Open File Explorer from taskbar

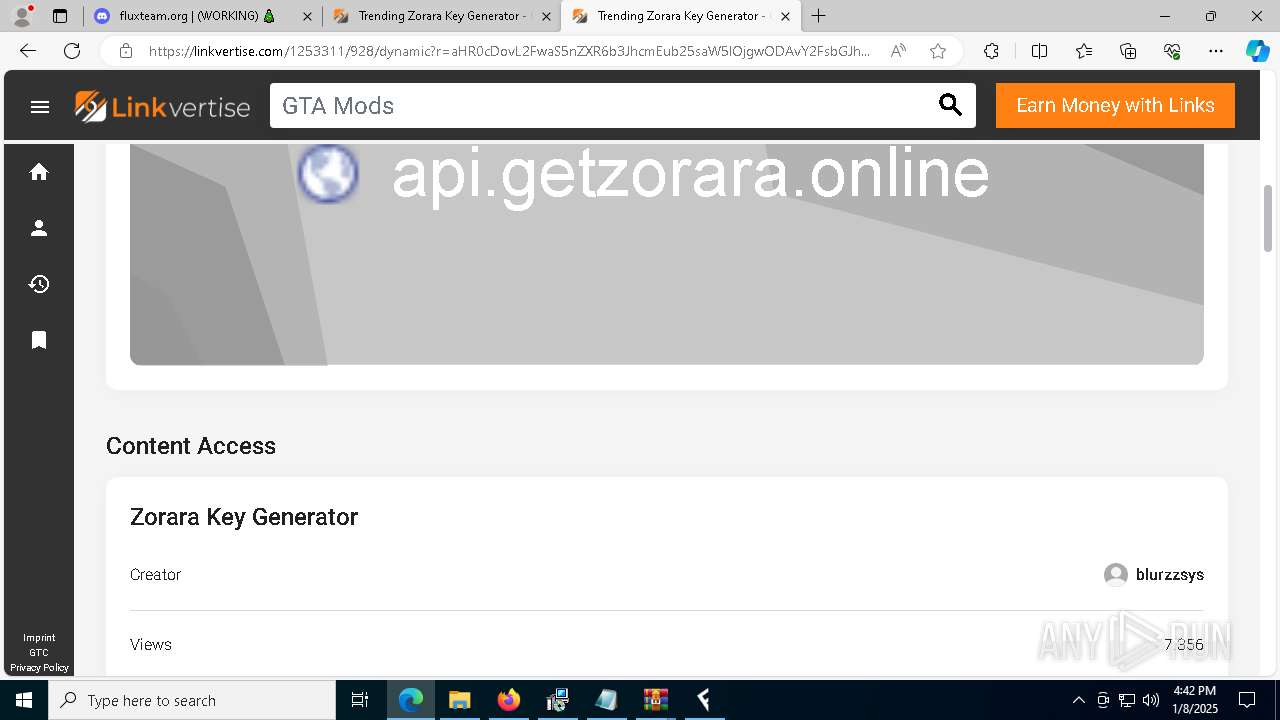pos(459,700)
